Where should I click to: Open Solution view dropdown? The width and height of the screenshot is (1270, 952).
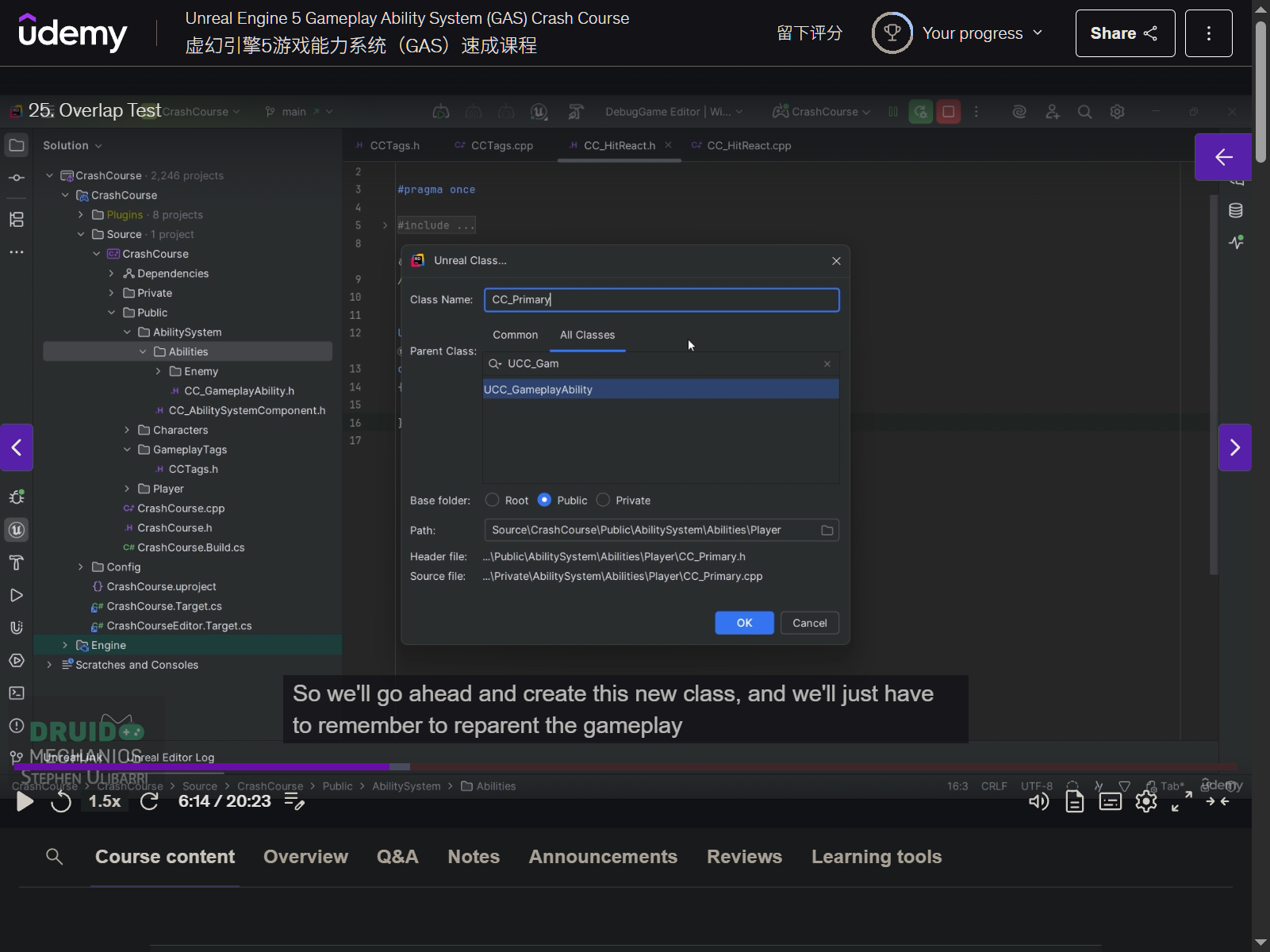72,145
